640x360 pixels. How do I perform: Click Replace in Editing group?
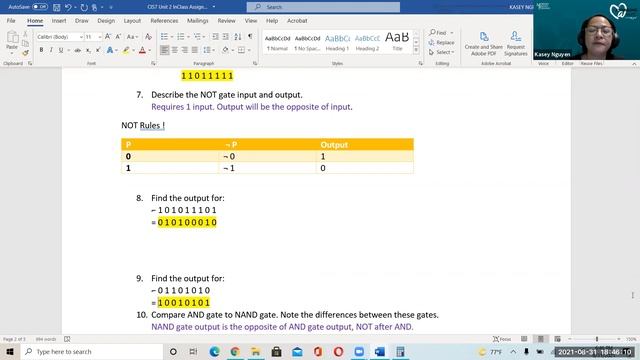pos(442,42)
